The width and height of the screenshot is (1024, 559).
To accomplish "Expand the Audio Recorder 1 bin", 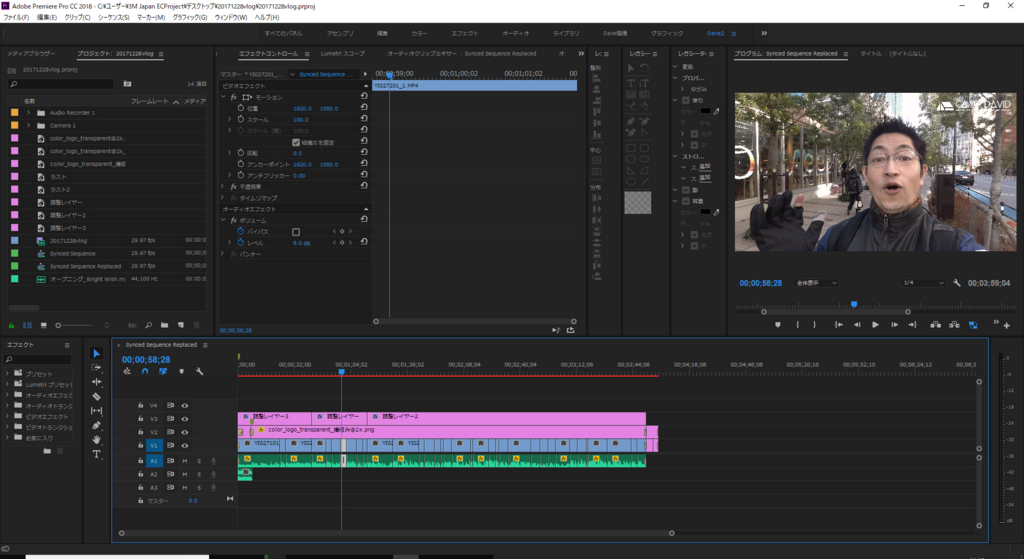I will 28,112.
